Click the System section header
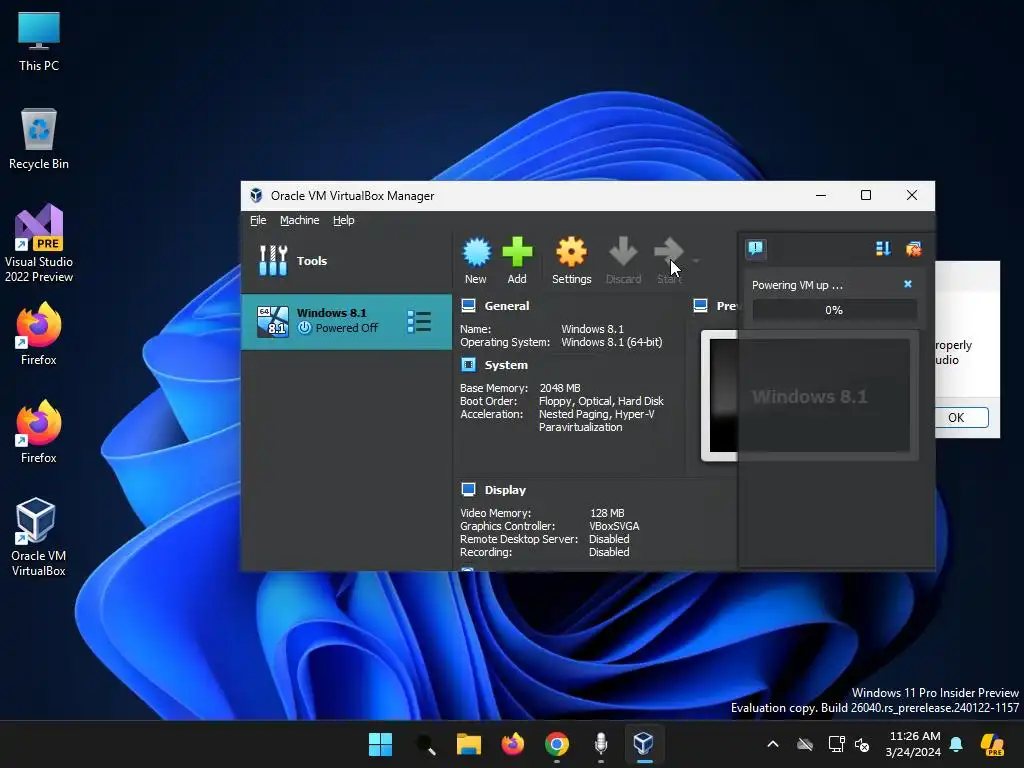The width and height of the screenshot is (1024, 768). tap(506, 365)
